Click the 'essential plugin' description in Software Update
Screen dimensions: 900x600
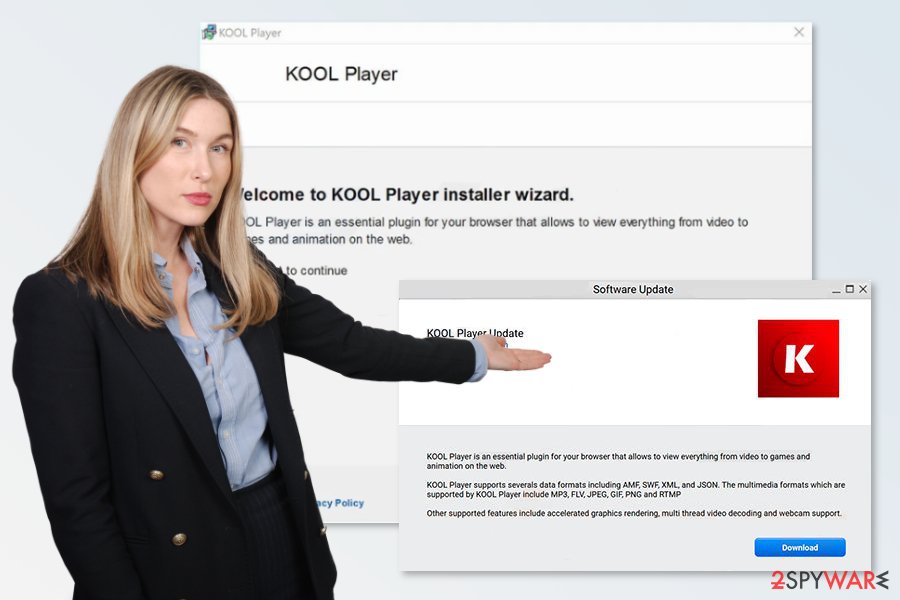[x=618, y=461]
